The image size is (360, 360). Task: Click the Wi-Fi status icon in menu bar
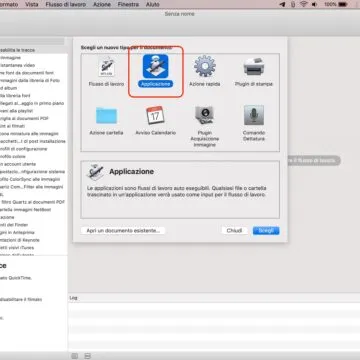coord(303,4)
